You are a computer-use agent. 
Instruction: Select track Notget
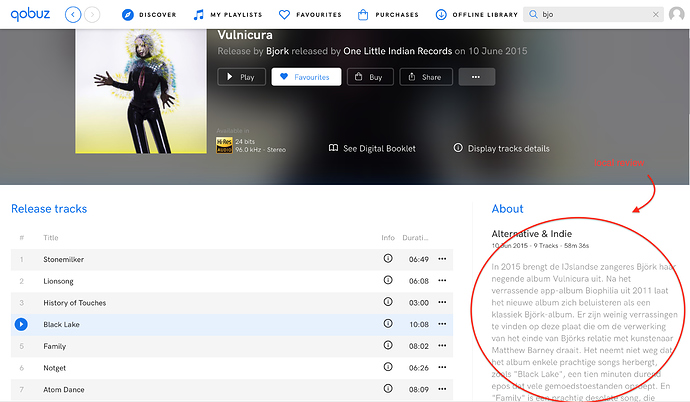coord(55,368)
